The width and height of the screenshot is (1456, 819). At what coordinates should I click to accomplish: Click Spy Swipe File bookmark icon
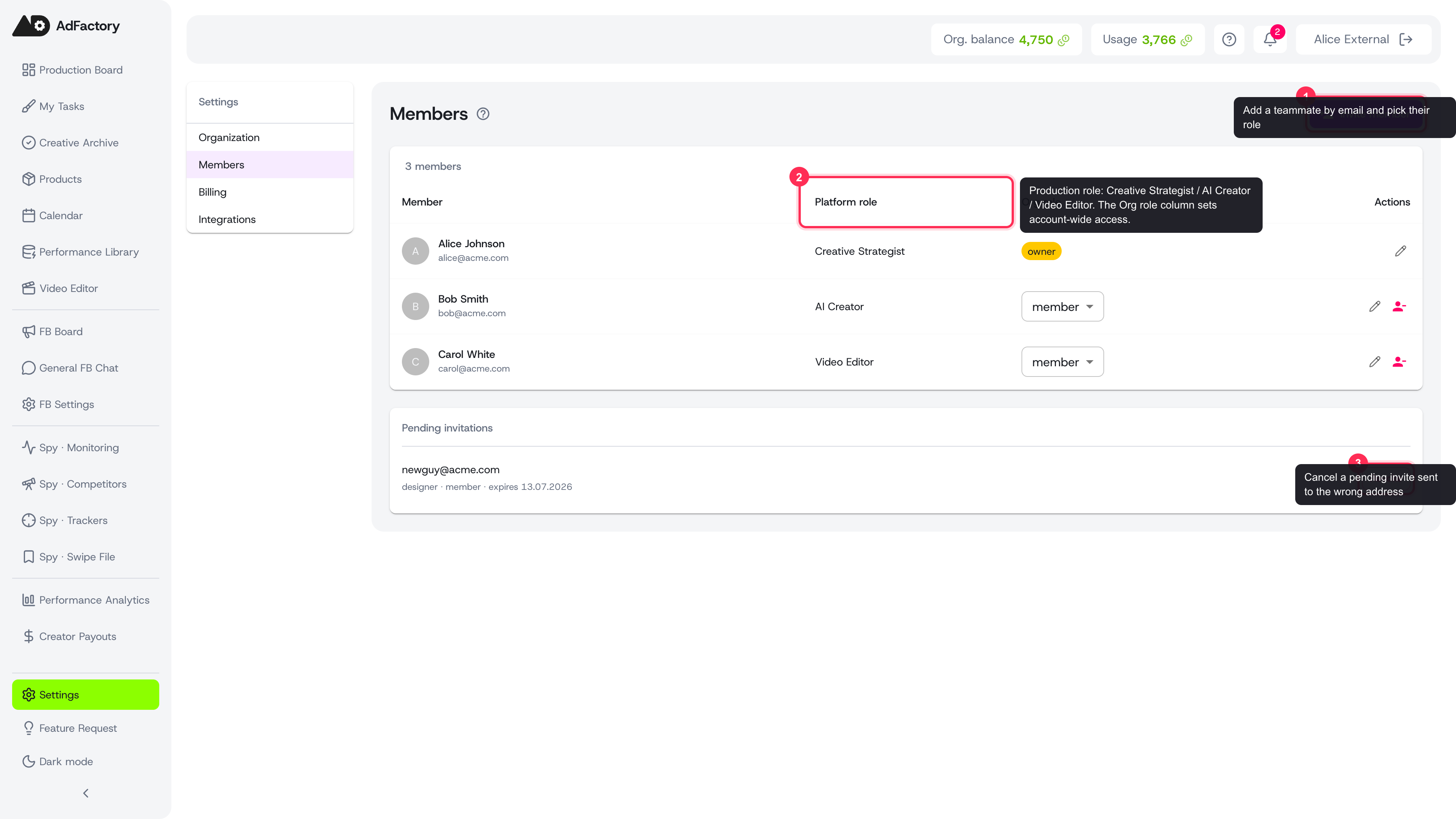28,557
